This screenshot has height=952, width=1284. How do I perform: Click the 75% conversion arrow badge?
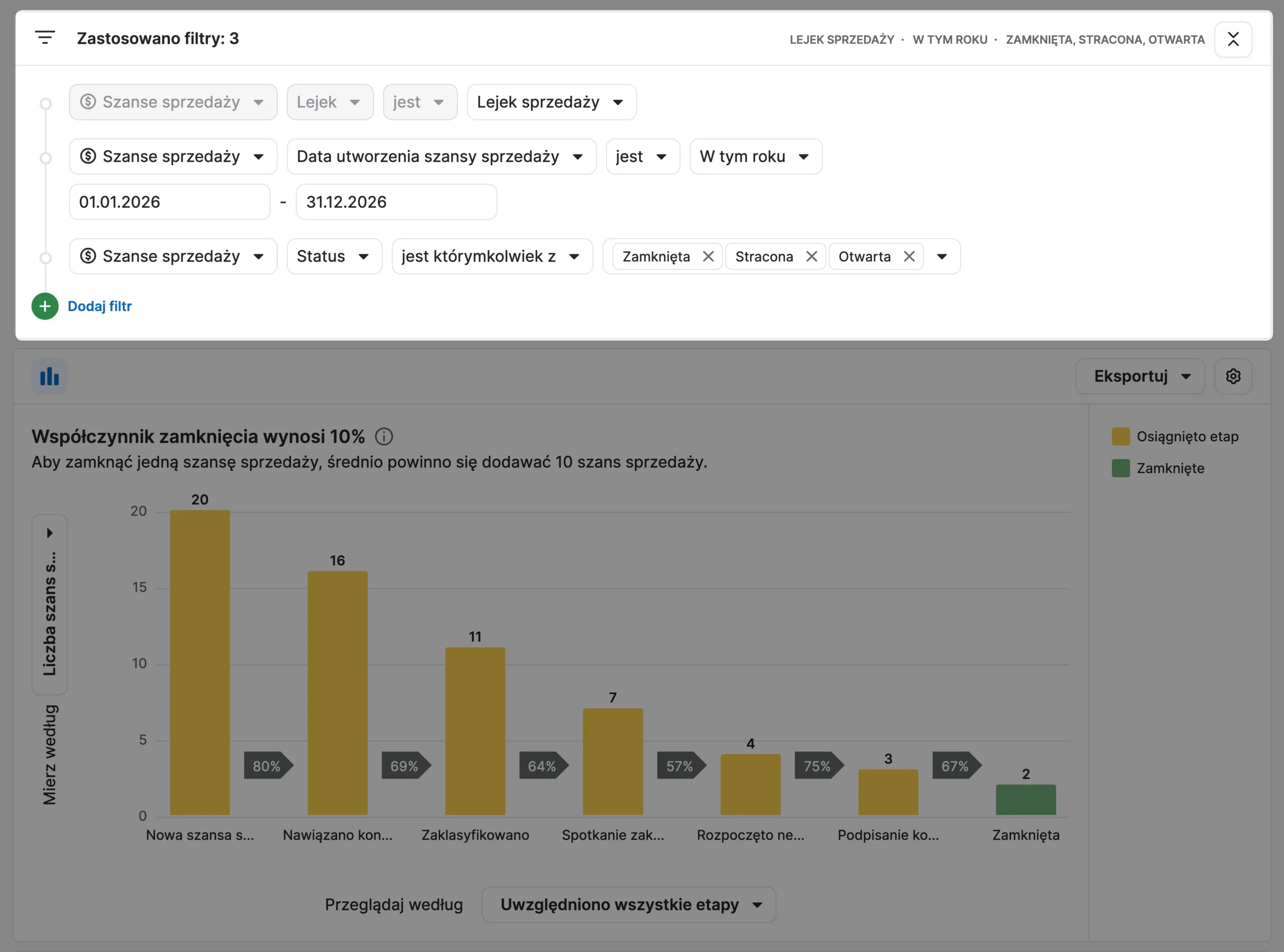tap(820, 766)
